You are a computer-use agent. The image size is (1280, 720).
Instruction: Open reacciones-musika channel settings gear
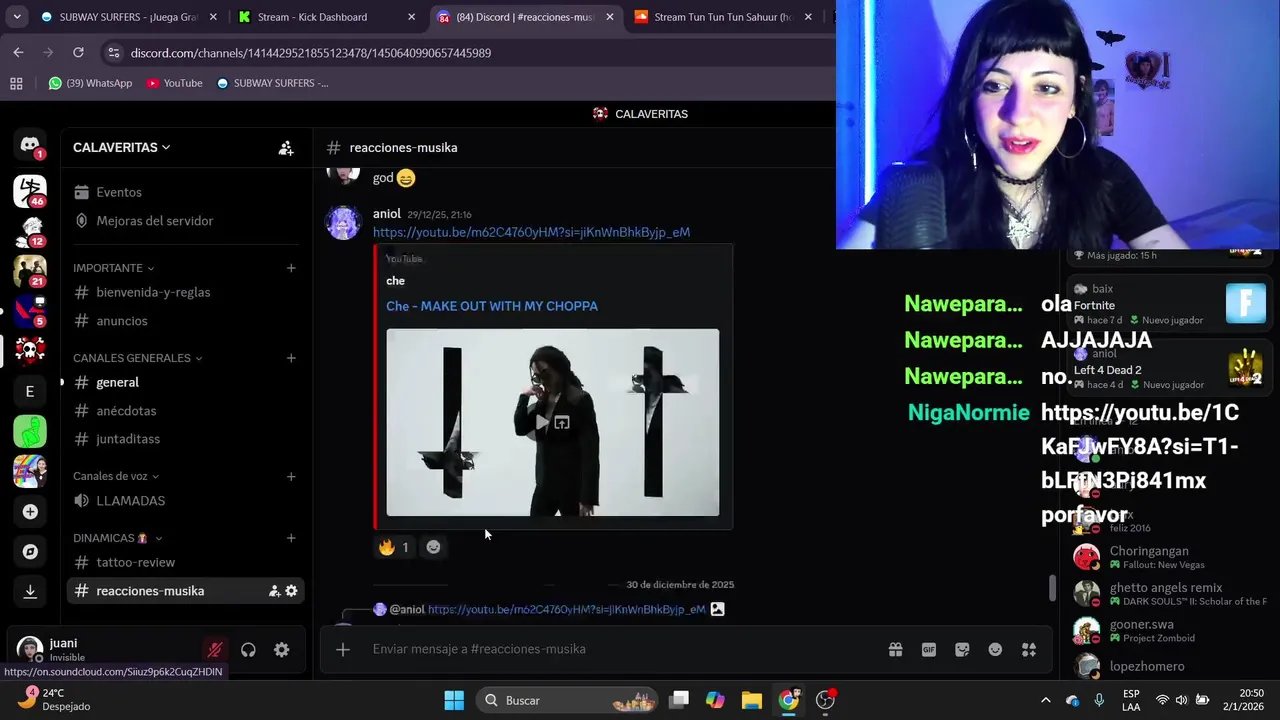pyautogui.click(x=291, y=591)
